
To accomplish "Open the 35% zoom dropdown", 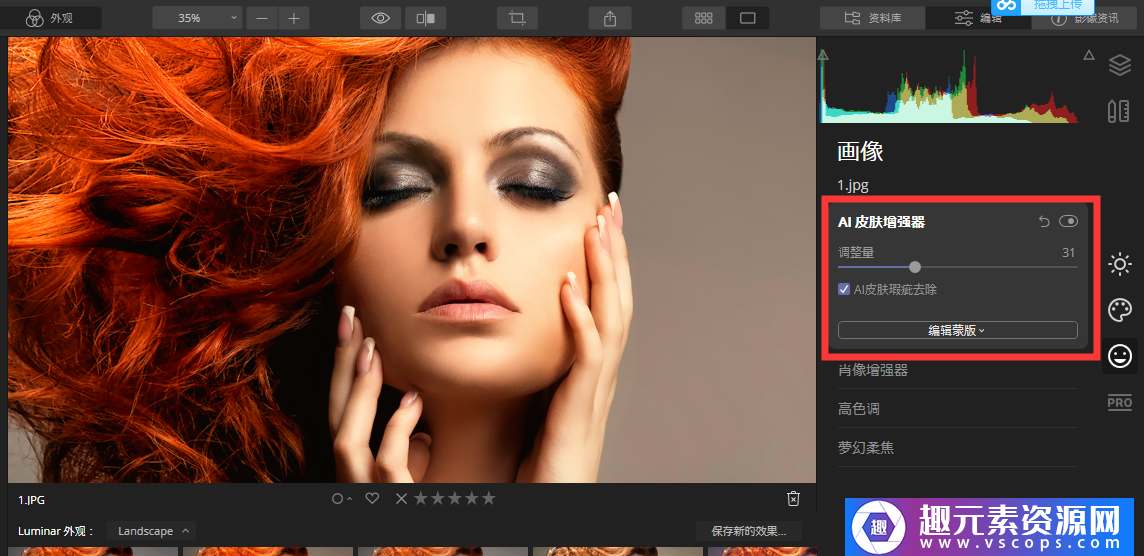I will coord(197,18).
